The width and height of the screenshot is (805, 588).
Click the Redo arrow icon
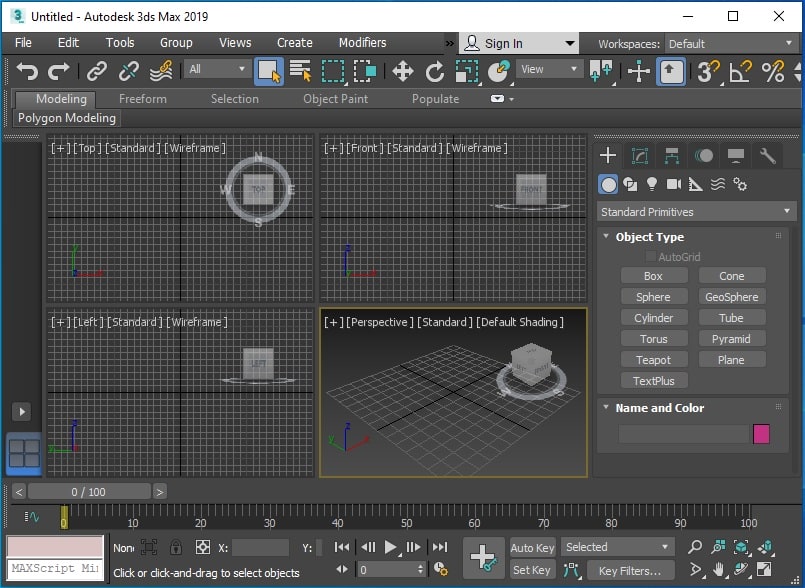[59, 71]
